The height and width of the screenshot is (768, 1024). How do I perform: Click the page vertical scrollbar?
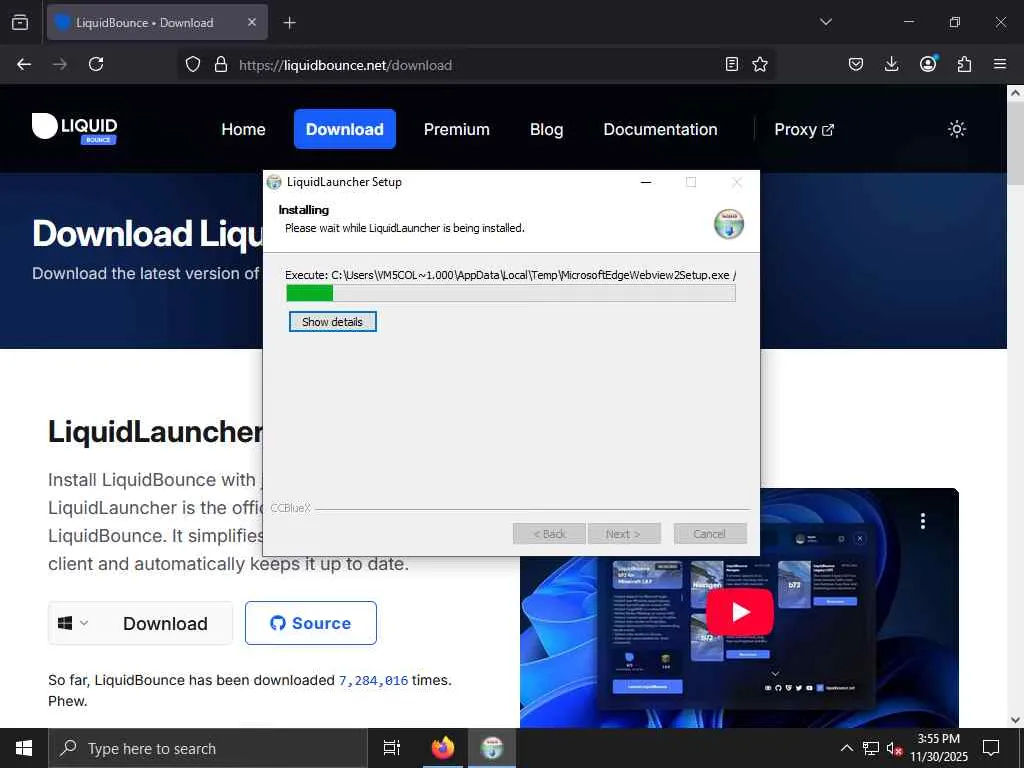tap(1015, 405)
